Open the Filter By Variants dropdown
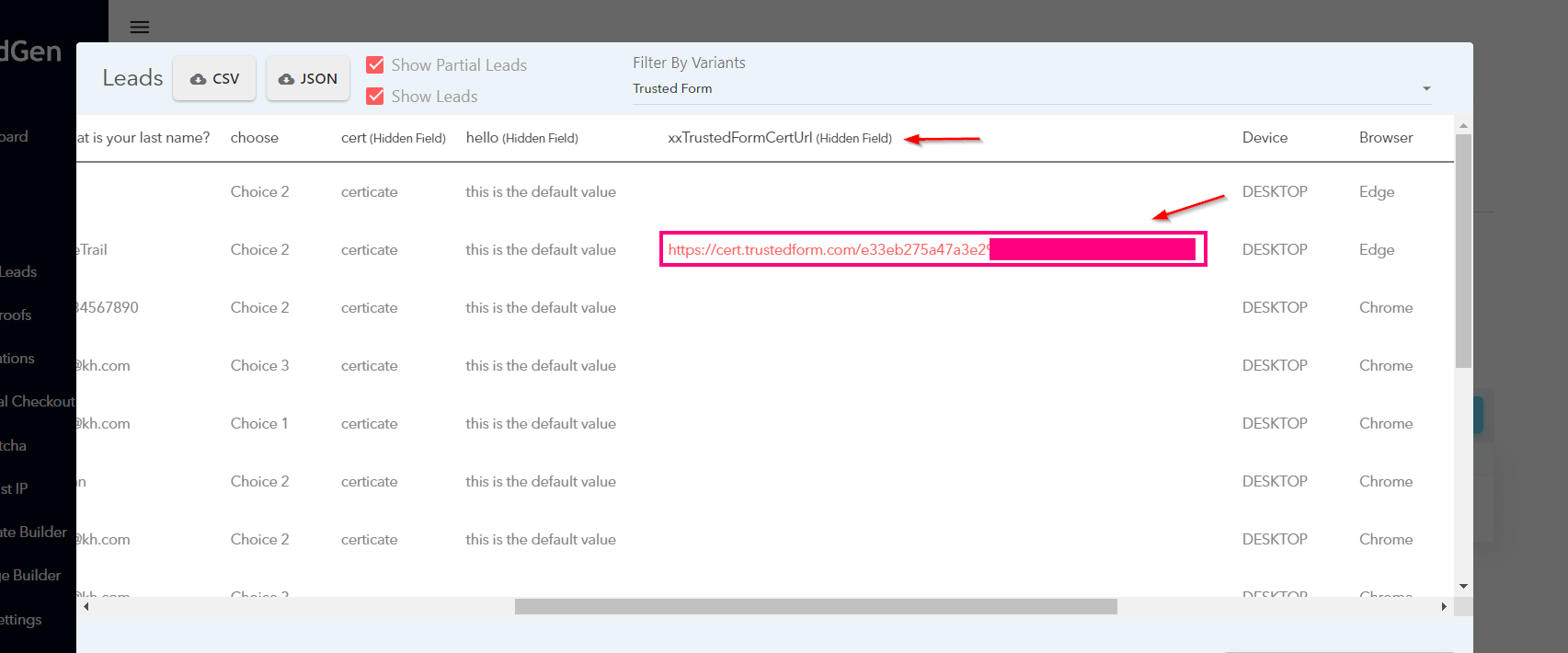Viewport: 1568px width, 653px height. pos(1032,88)
